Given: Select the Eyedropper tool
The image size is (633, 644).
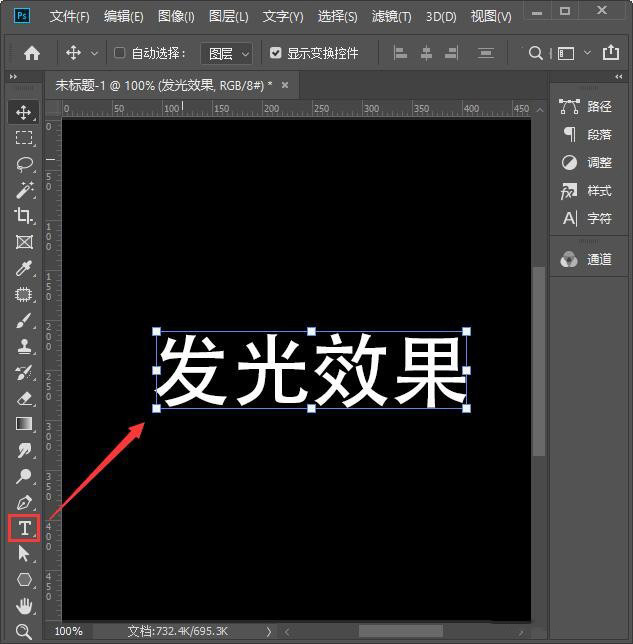Looking at the screenshot, I should point(24,268).
